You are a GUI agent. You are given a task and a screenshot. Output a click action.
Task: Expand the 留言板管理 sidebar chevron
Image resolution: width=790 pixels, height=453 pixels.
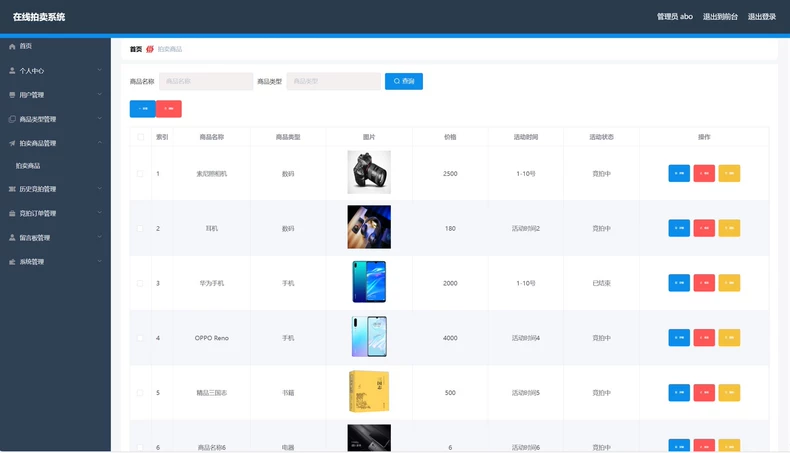click(99, 237)
